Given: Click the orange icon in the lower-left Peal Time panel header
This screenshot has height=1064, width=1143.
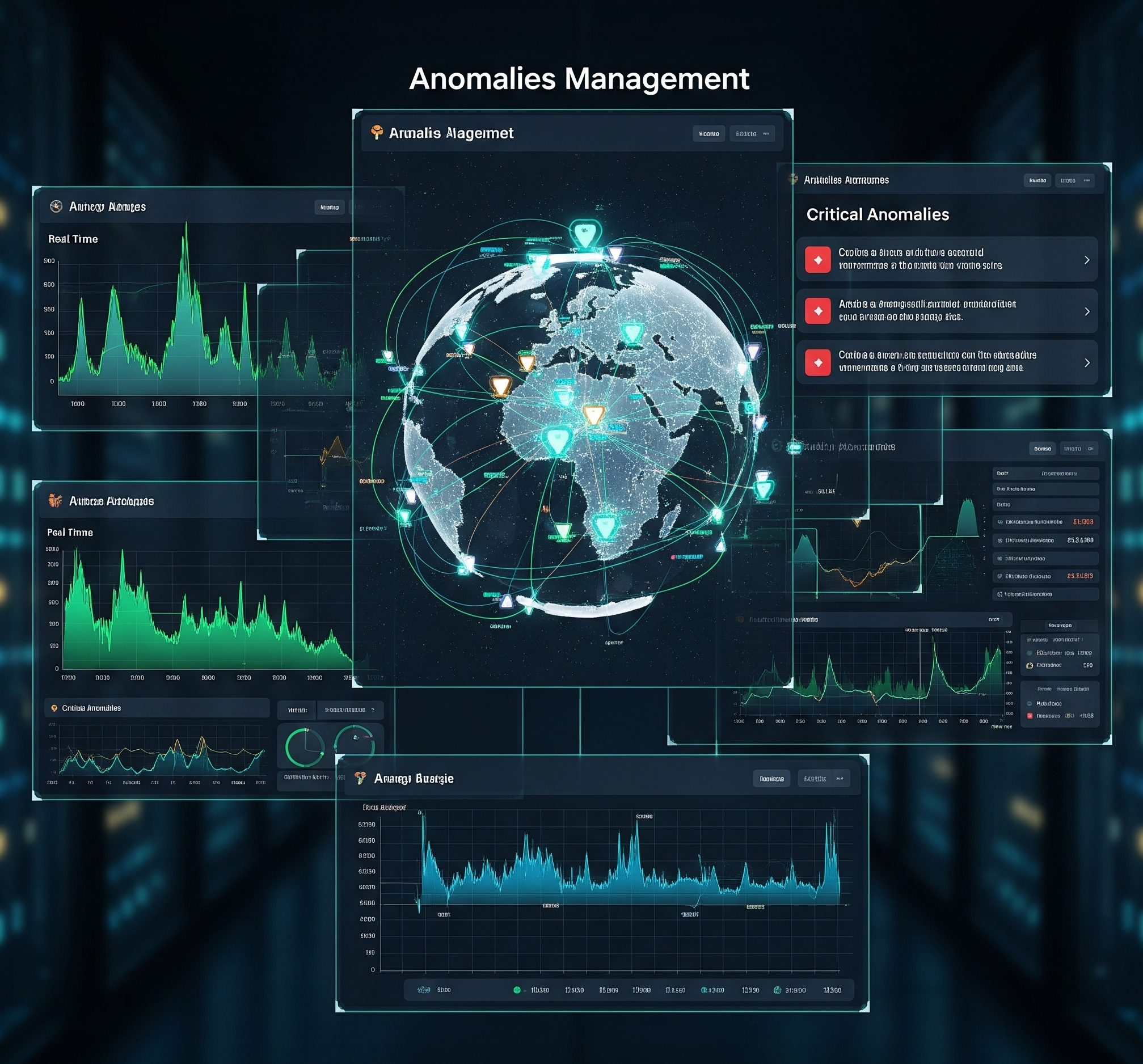Looking at the screenshot, I should pos(55,500).
